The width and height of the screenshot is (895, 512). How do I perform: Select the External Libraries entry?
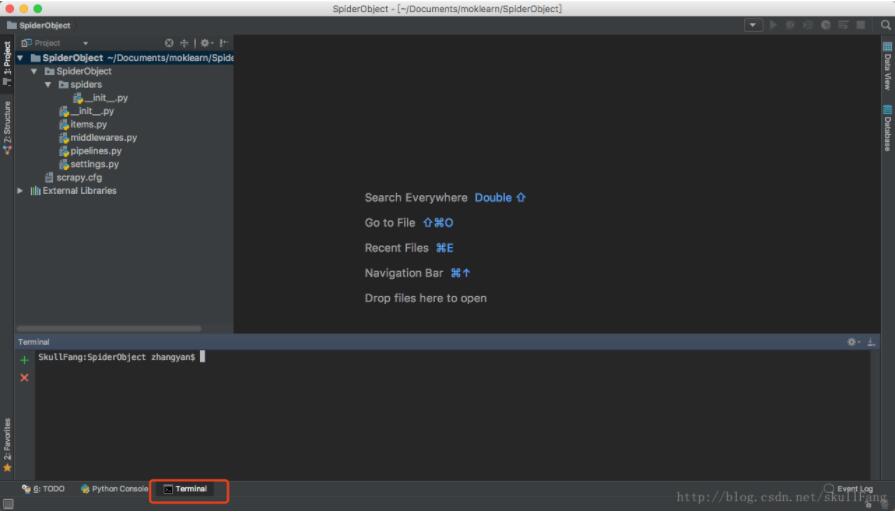click(x=74, y=191)
